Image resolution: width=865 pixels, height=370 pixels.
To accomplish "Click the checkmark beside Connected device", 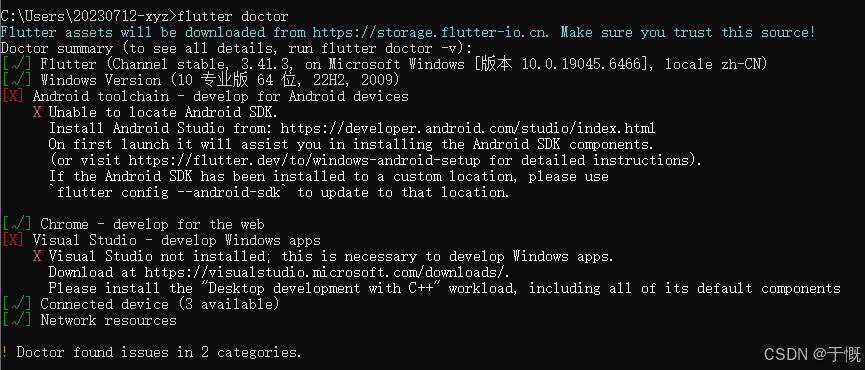I will [x=16, y=304].
